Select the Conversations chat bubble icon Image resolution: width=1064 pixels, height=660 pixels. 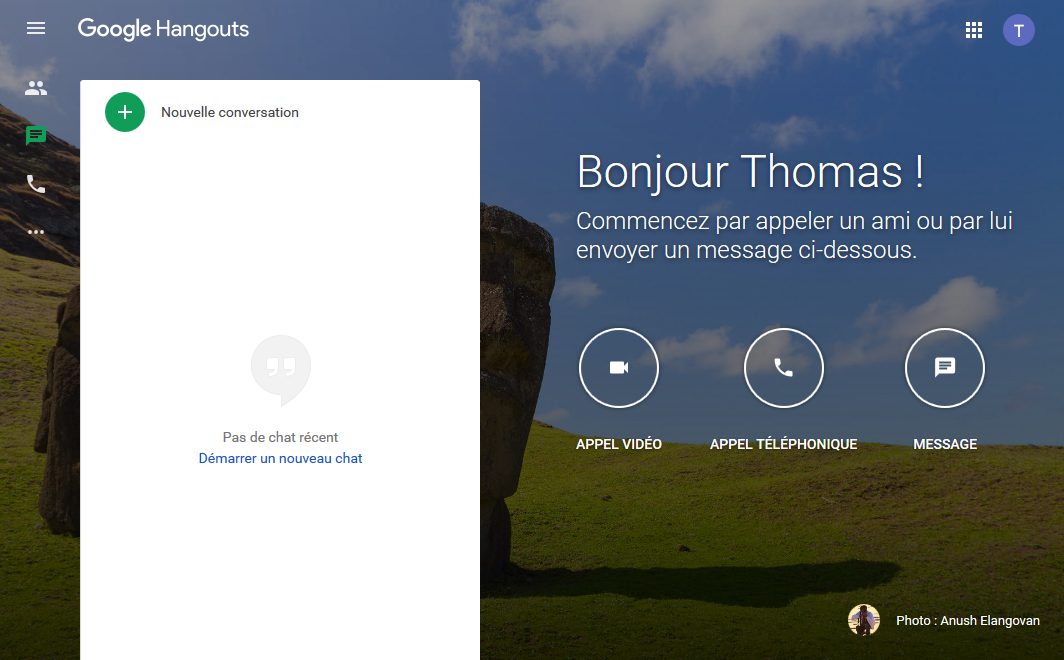(x=36, y=136)
